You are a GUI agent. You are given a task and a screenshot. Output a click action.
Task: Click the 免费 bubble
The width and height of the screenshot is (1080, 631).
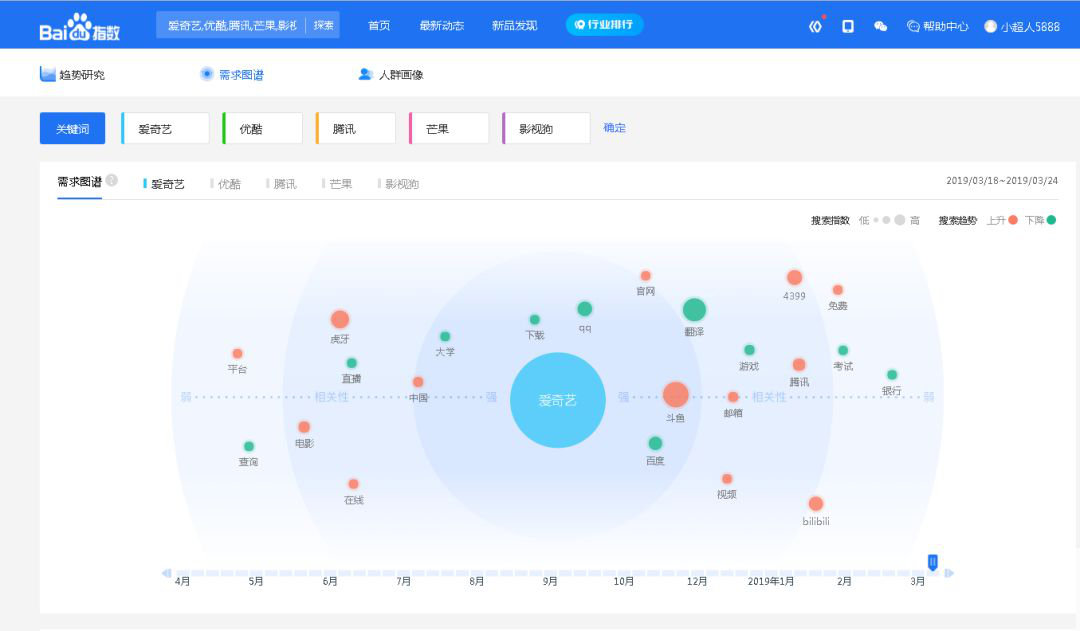click(x=838, y=290)
